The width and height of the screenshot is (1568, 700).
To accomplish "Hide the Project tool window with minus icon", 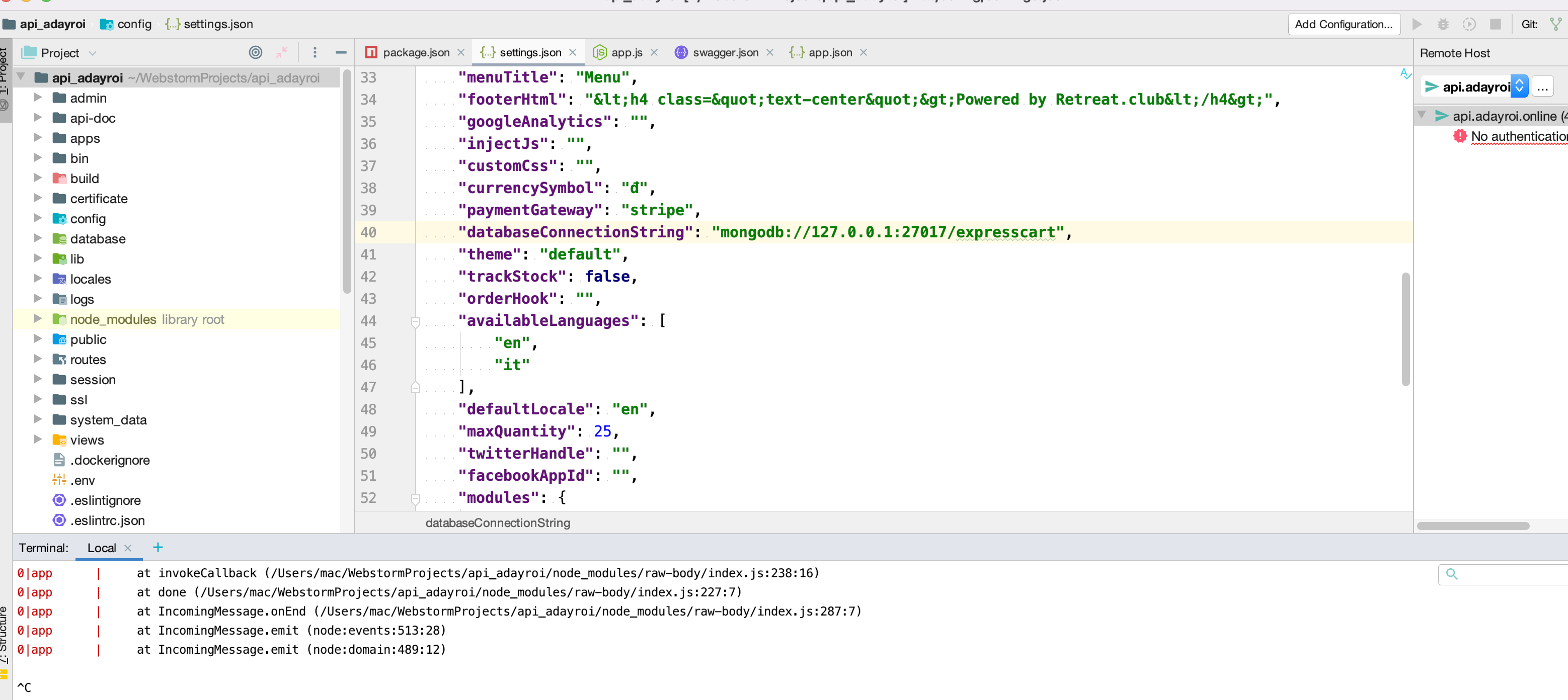I will [x=341, y=53].
